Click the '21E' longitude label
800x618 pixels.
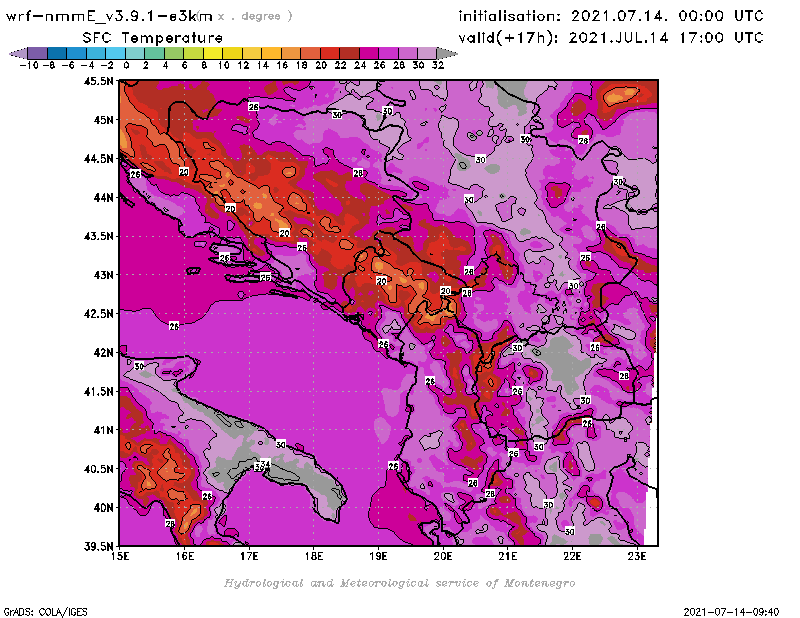coord(508,556)
